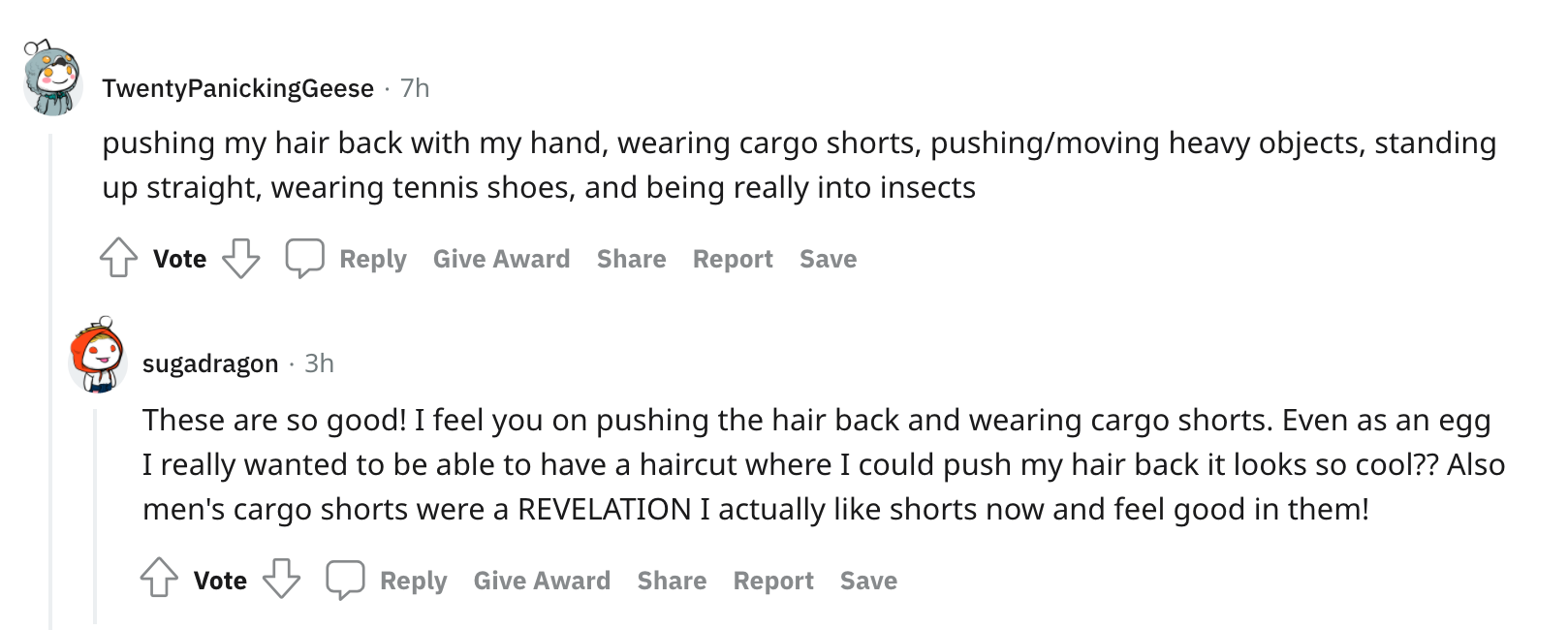Share sugadragon's reply
This screenshot has height=630, width=1568.
(672, 581)
